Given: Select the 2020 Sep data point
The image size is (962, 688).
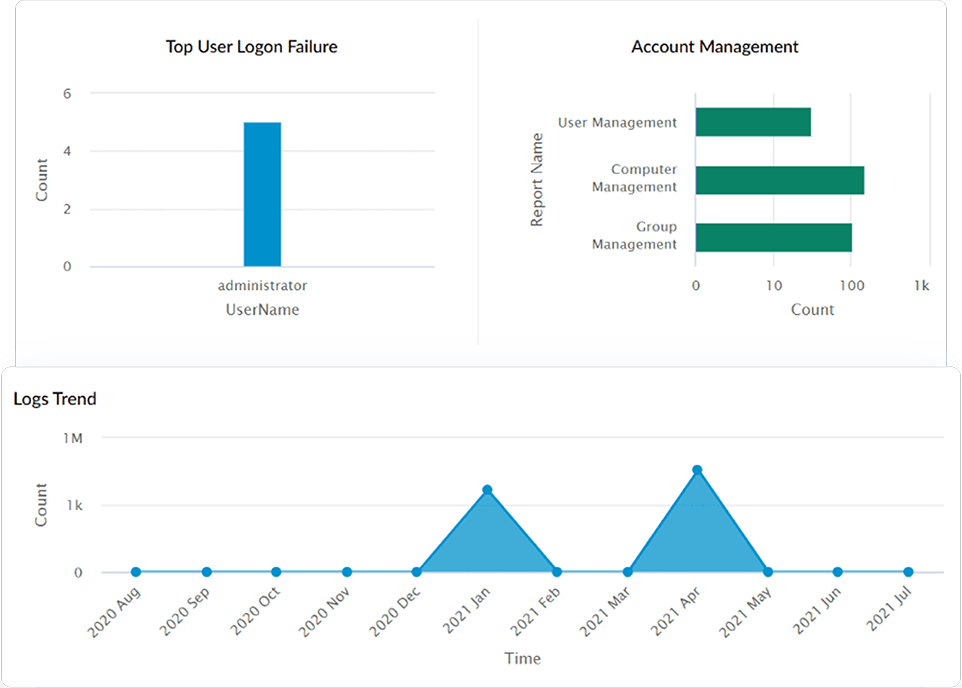Looking at the screenshot, I should coord(205,571).
